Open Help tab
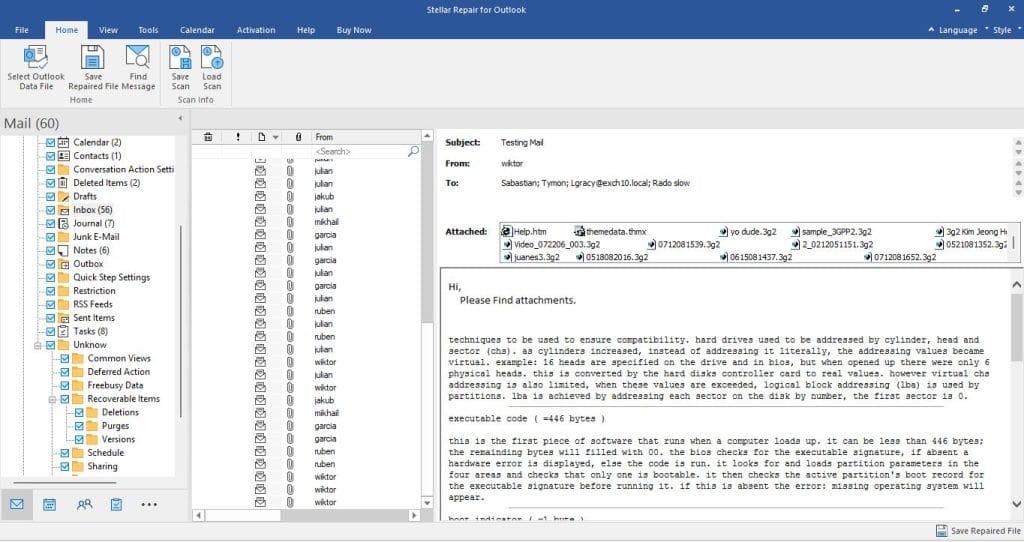 (306, 30)
